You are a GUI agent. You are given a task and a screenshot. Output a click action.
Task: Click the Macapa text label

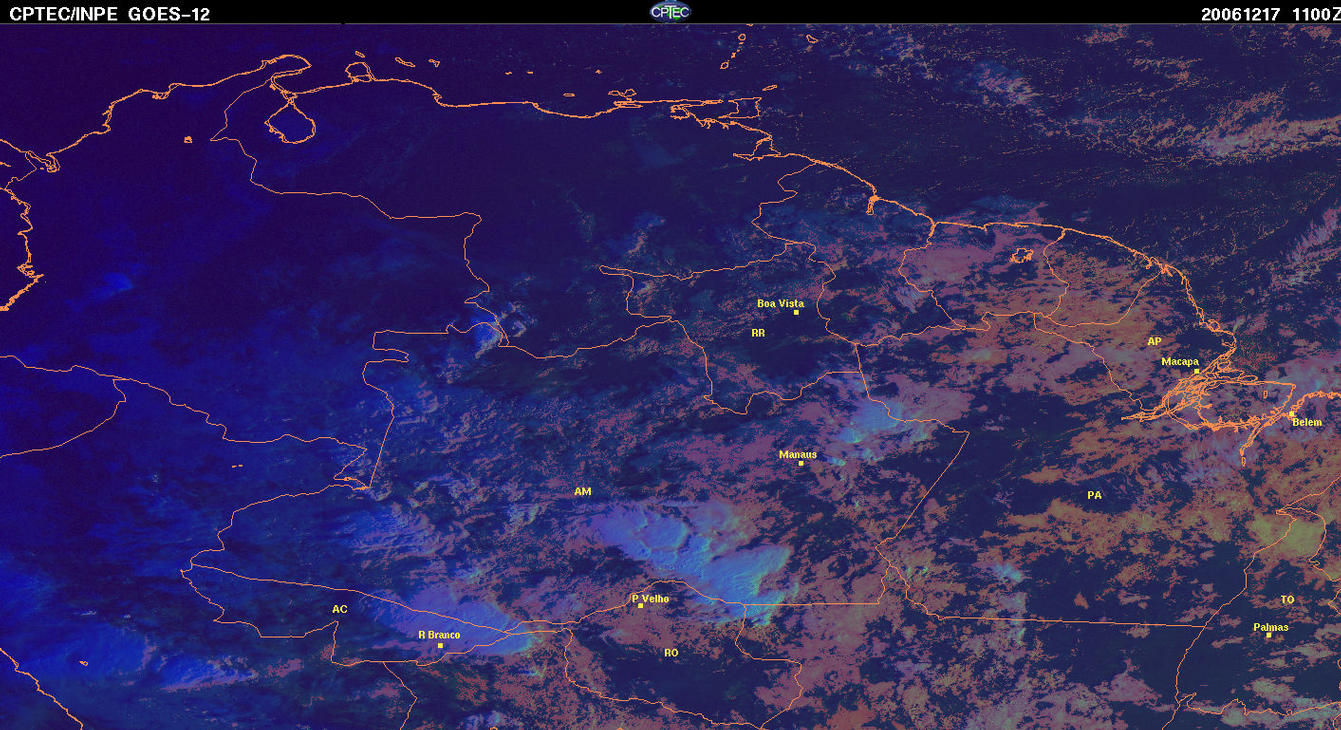point(1180,362)
